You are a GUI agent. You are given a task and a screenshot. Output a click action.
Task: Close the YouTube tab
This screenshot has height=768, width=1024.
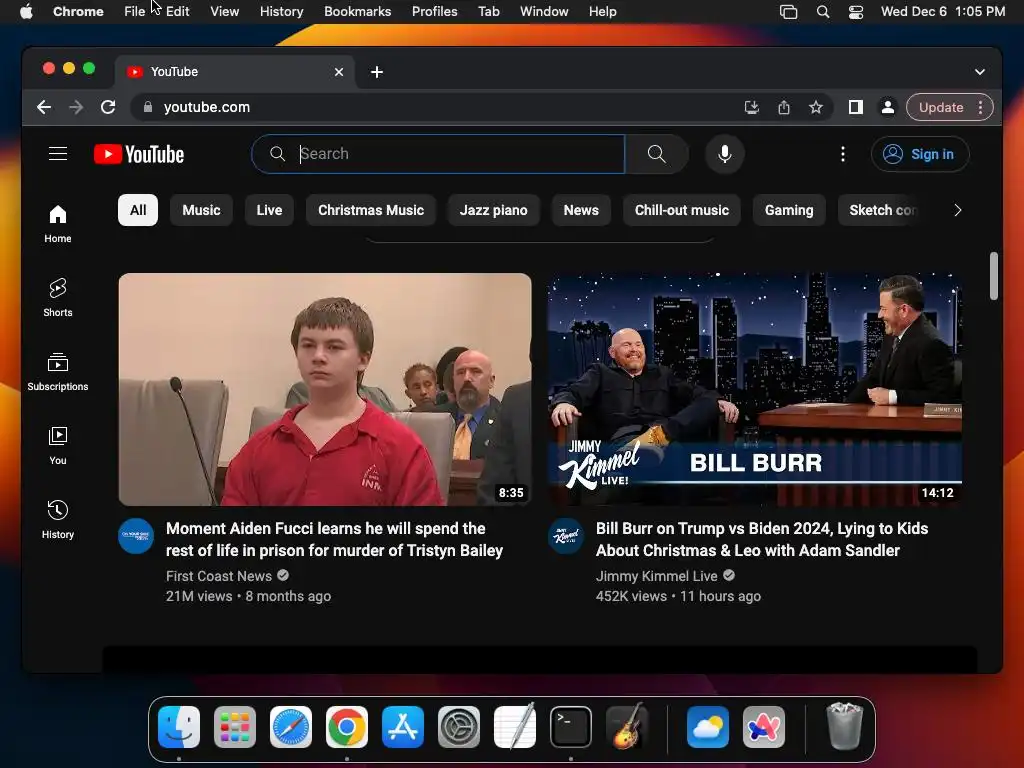pyautogui.click(x=339, y=72)
